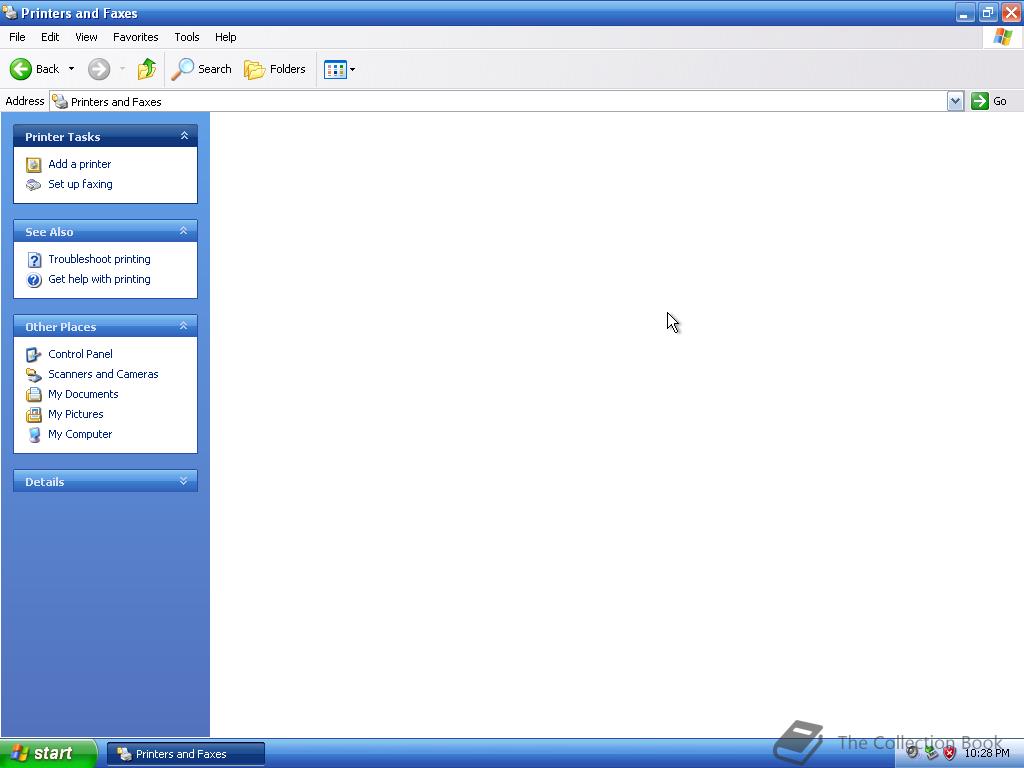Screen dimensions: 1024x768
Task: Click the green Go arrow icon
Action: point(980,101)
